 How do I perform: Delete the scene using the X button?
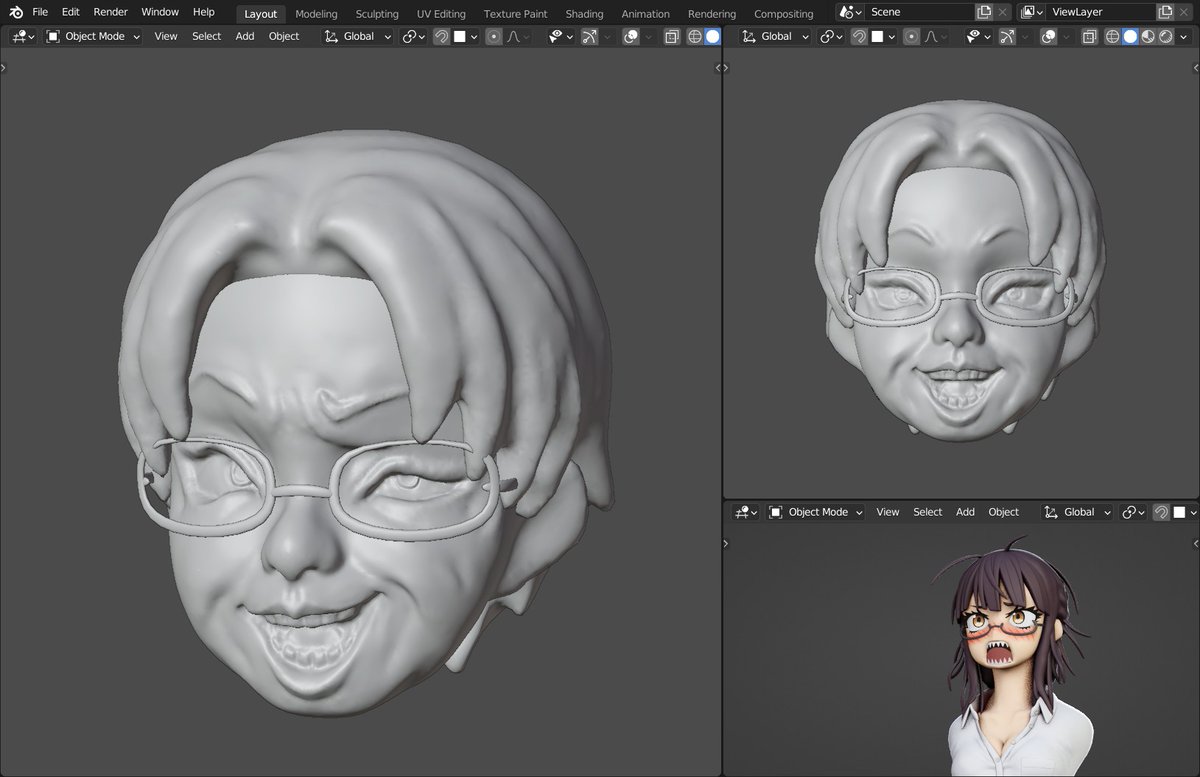pos(1004,12)
